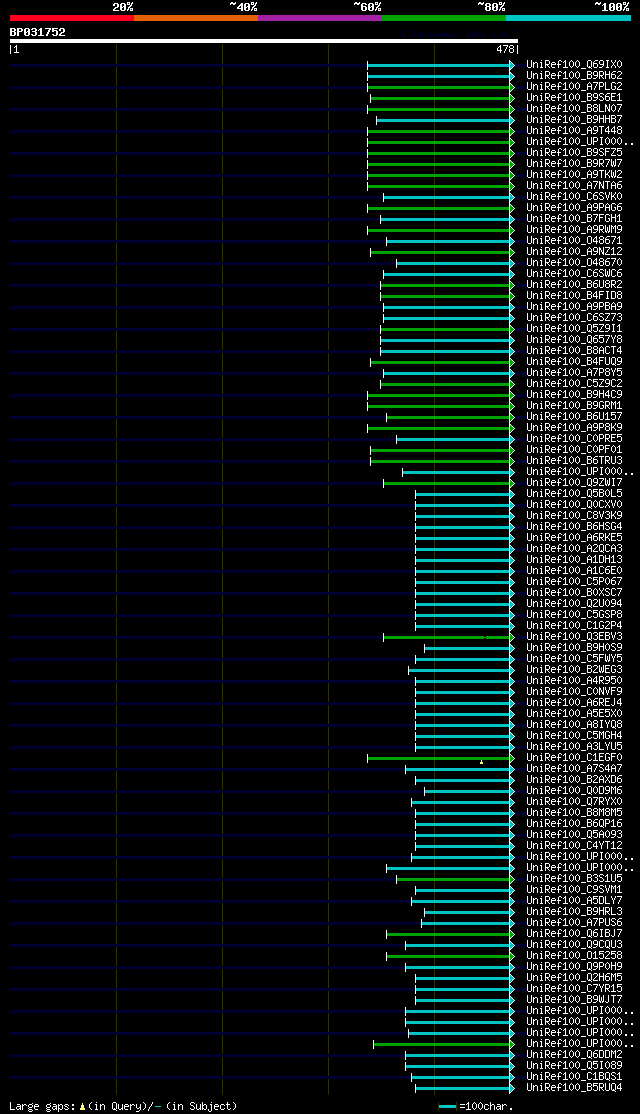Select the UniRef100_O48671 label
Screen dimensions: 640x1114
point(575,241)
